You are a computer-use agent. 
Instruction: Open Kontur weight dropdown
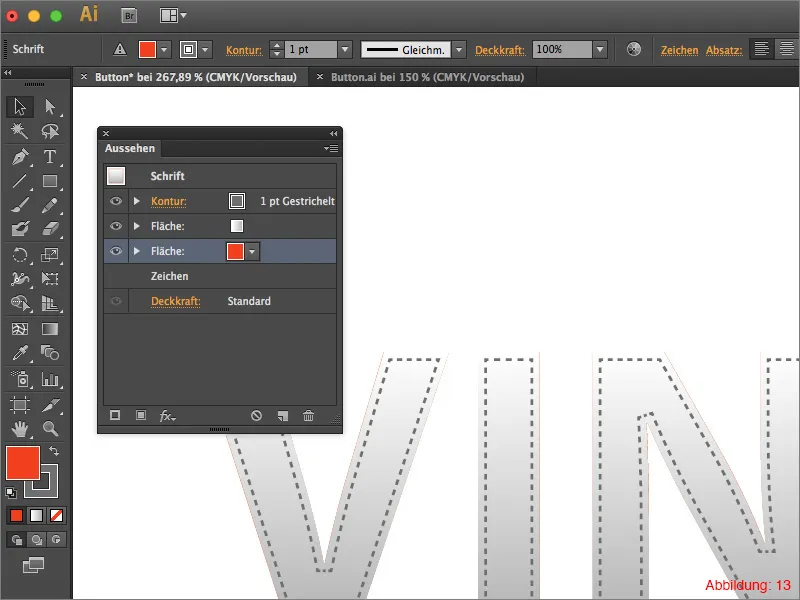point(345,49)
